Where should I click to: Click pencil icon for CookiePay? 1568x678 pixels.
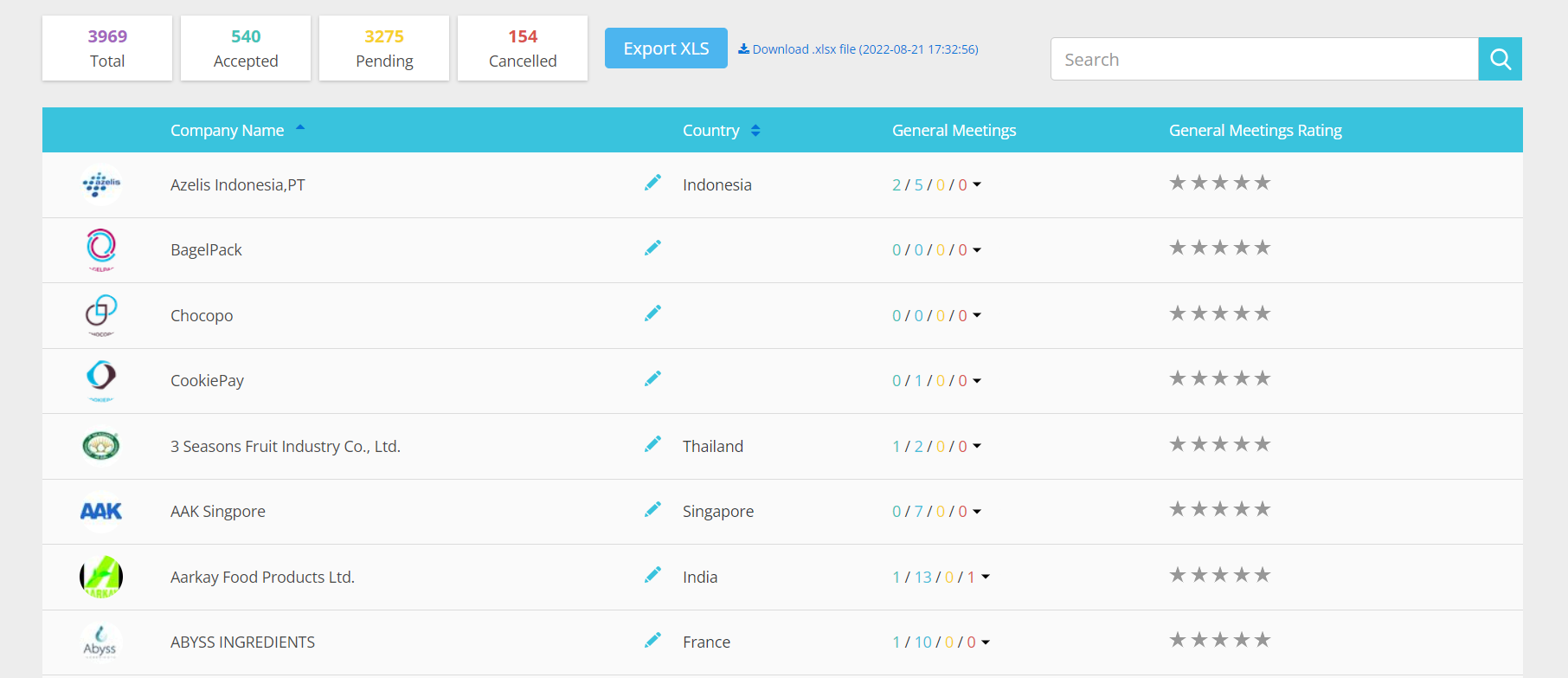click(x=652, y=378)
